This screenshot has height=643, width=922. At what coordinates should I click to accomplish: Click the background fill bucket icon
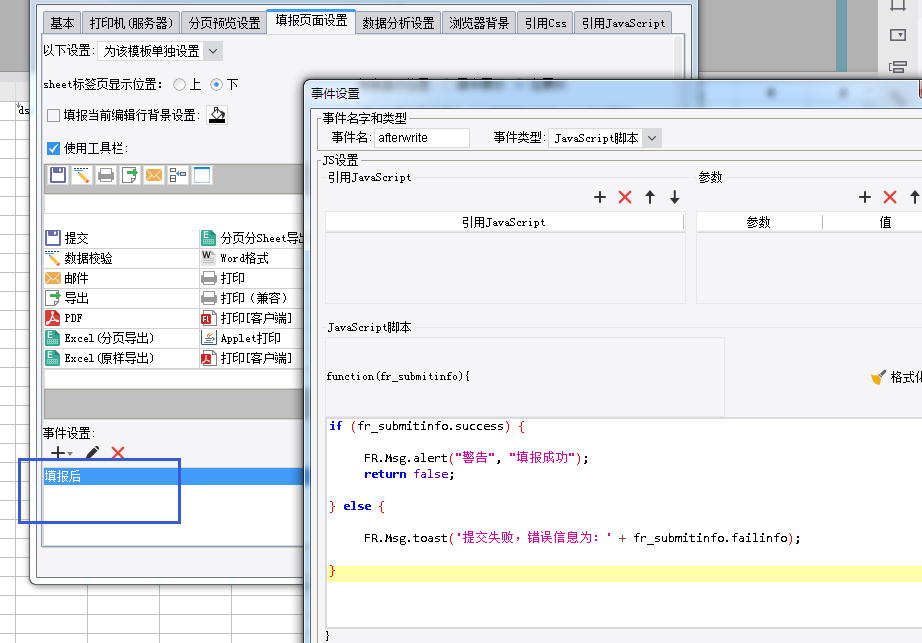pos(217,115)
